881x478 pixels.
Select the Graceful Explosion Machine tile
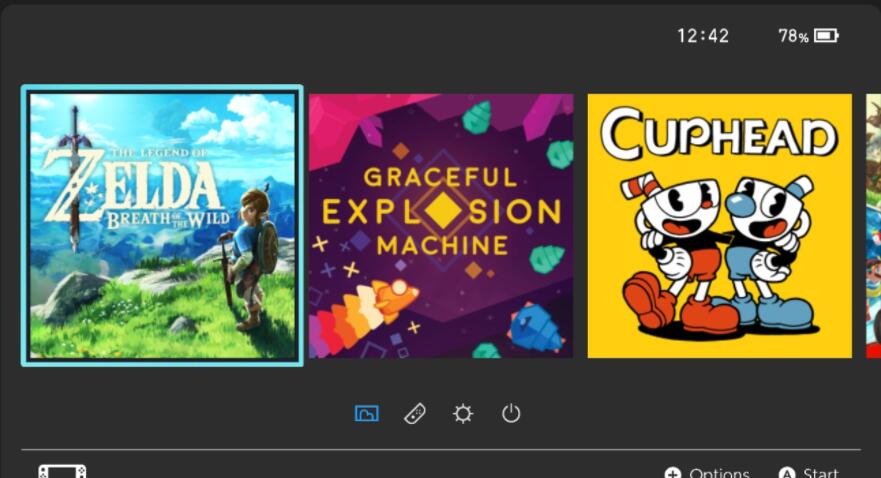[x=441, y=226]
